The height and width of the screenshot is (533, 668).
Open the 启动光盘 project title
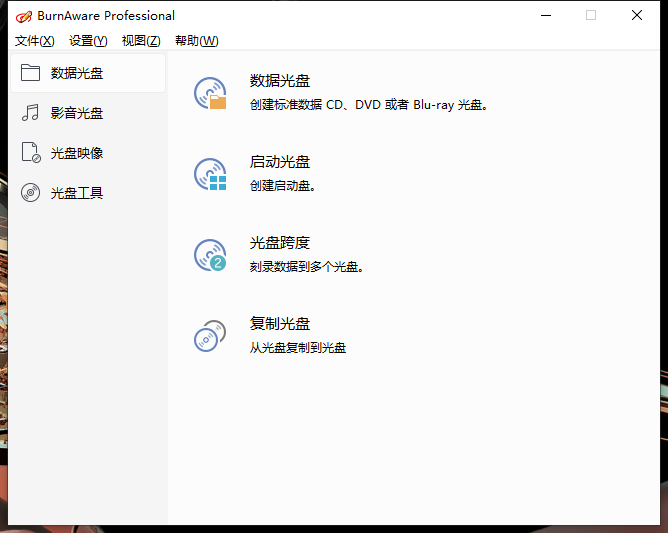pos(280,161)
